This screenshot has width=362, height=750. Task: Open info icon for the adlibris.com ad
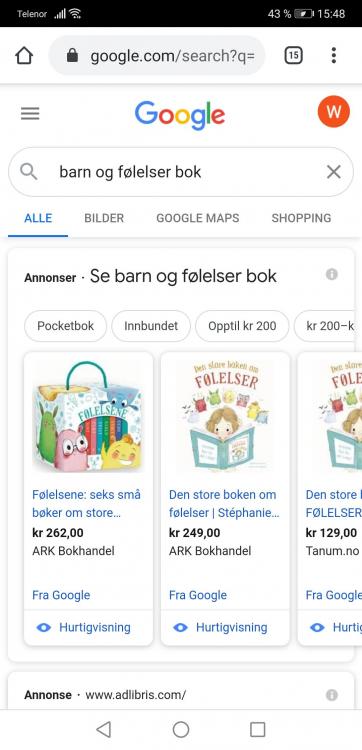331,695
